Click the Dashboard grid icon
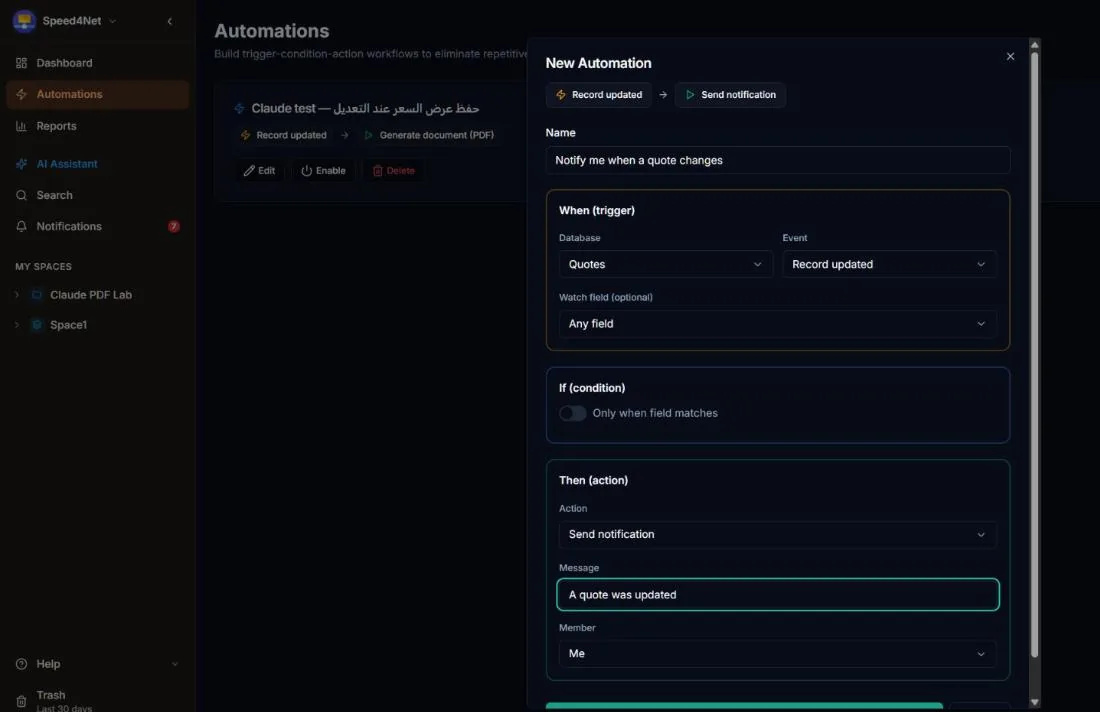1100x712 pixels. coord(22,63)
